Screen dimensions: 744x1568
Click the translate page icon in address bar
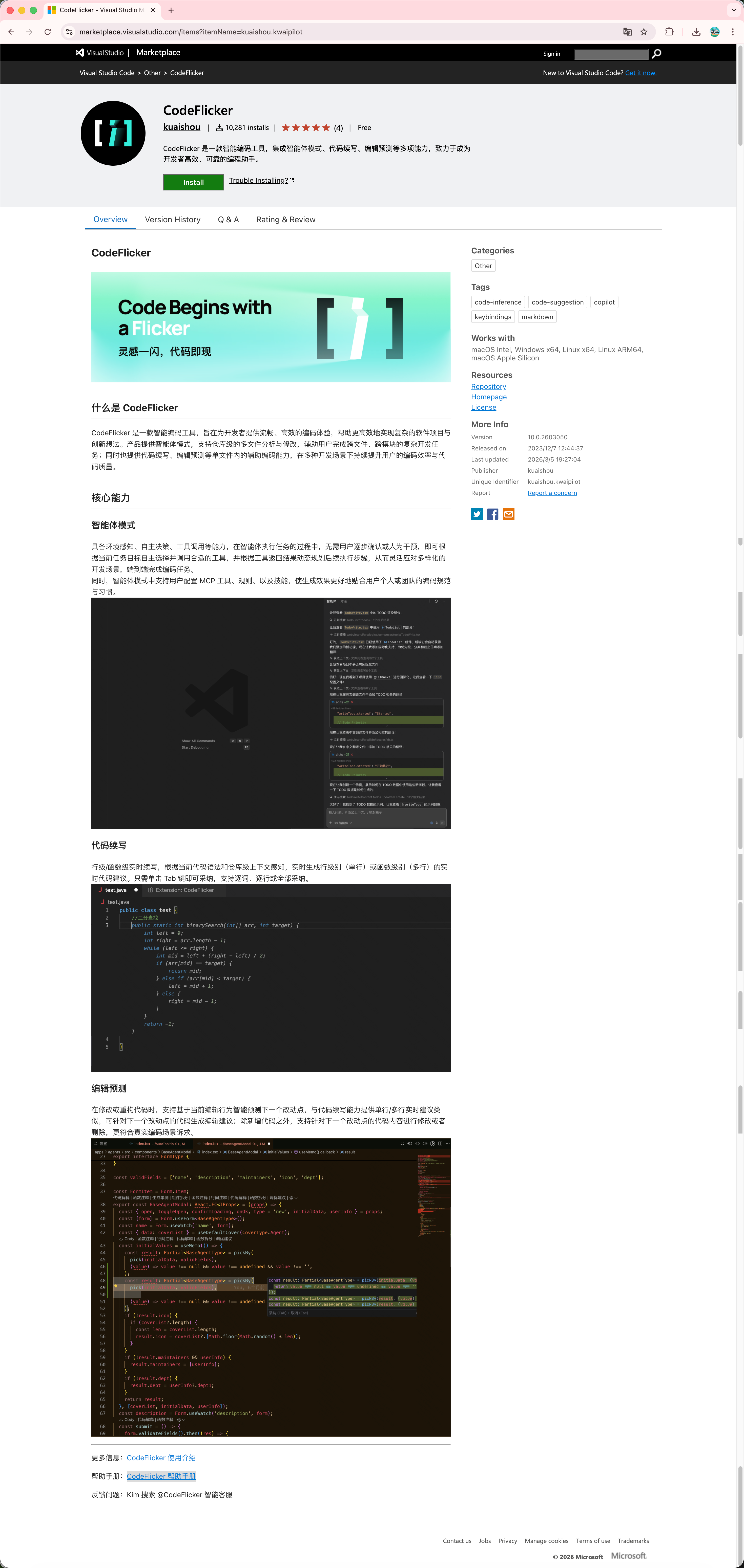click(627, 32)
